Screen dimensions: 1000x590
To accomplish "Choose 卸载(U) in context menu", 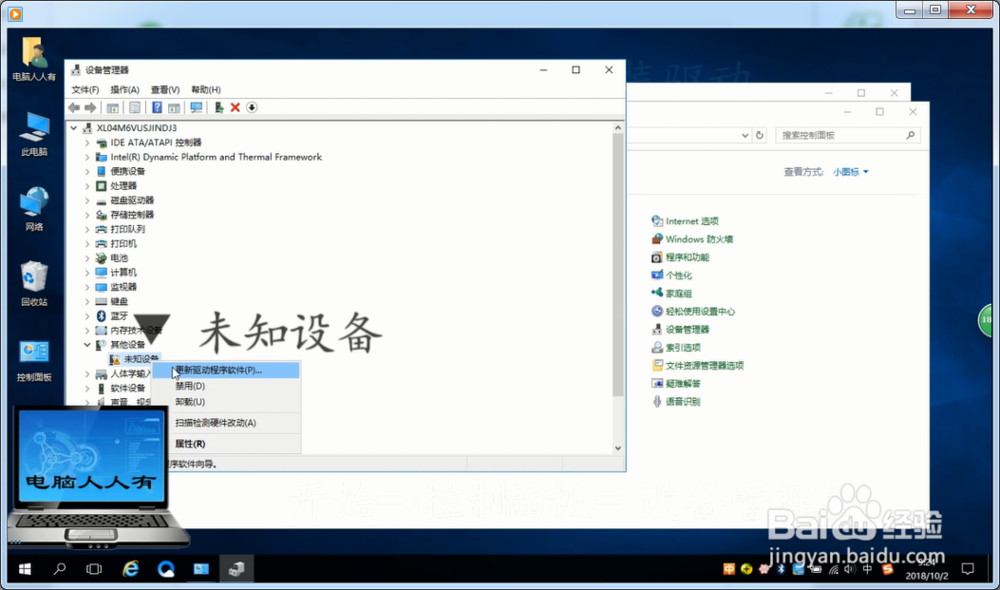I will coord(226,402).
